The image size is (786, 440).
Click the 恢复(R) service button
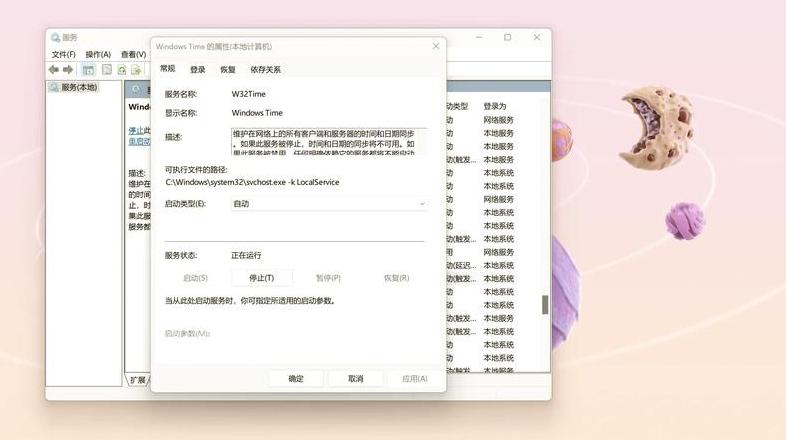(x=396, y=278)
